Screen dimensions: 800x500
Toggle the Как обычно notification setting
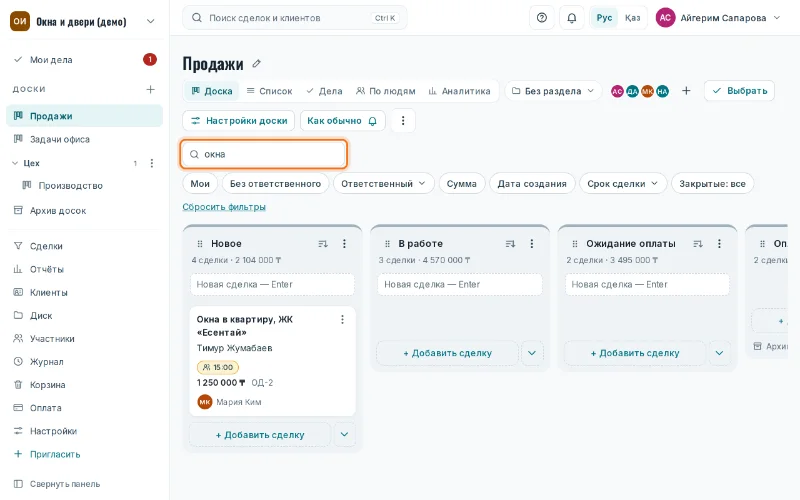(x=342, y=121)
